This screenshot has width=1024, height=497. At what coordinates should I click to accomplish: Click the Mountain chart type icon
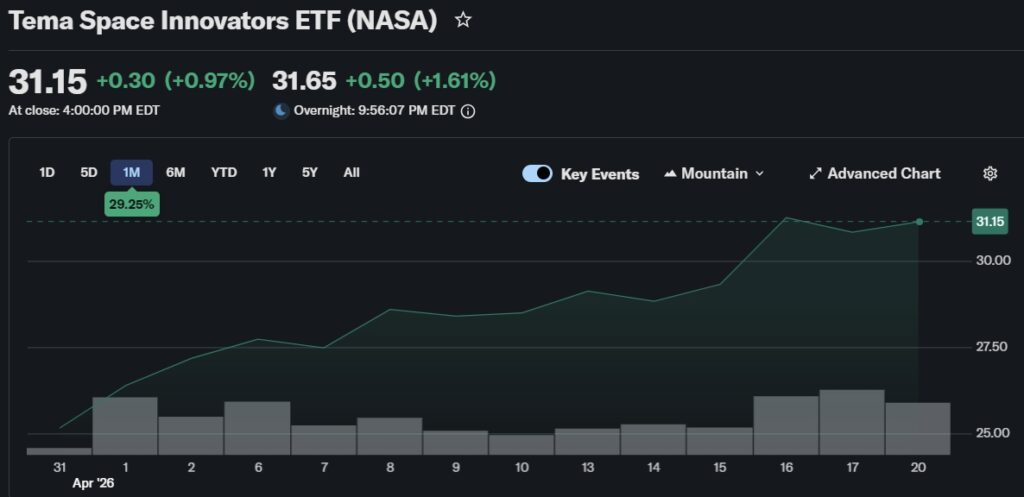[670, 173]
